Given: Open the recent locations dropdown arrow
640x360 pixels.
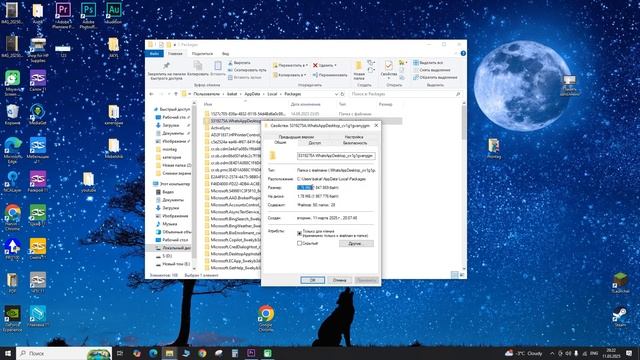Looking at the screenshot, I should click(x=169, y=94).
